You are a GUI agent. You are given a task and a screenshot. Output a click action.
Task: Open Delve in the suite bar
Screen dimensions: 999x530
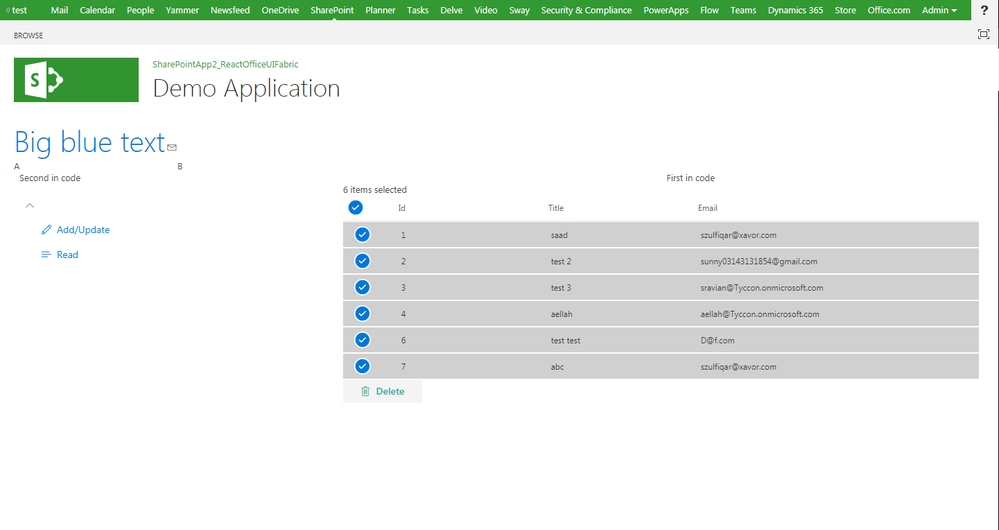[x=451, y=10]
